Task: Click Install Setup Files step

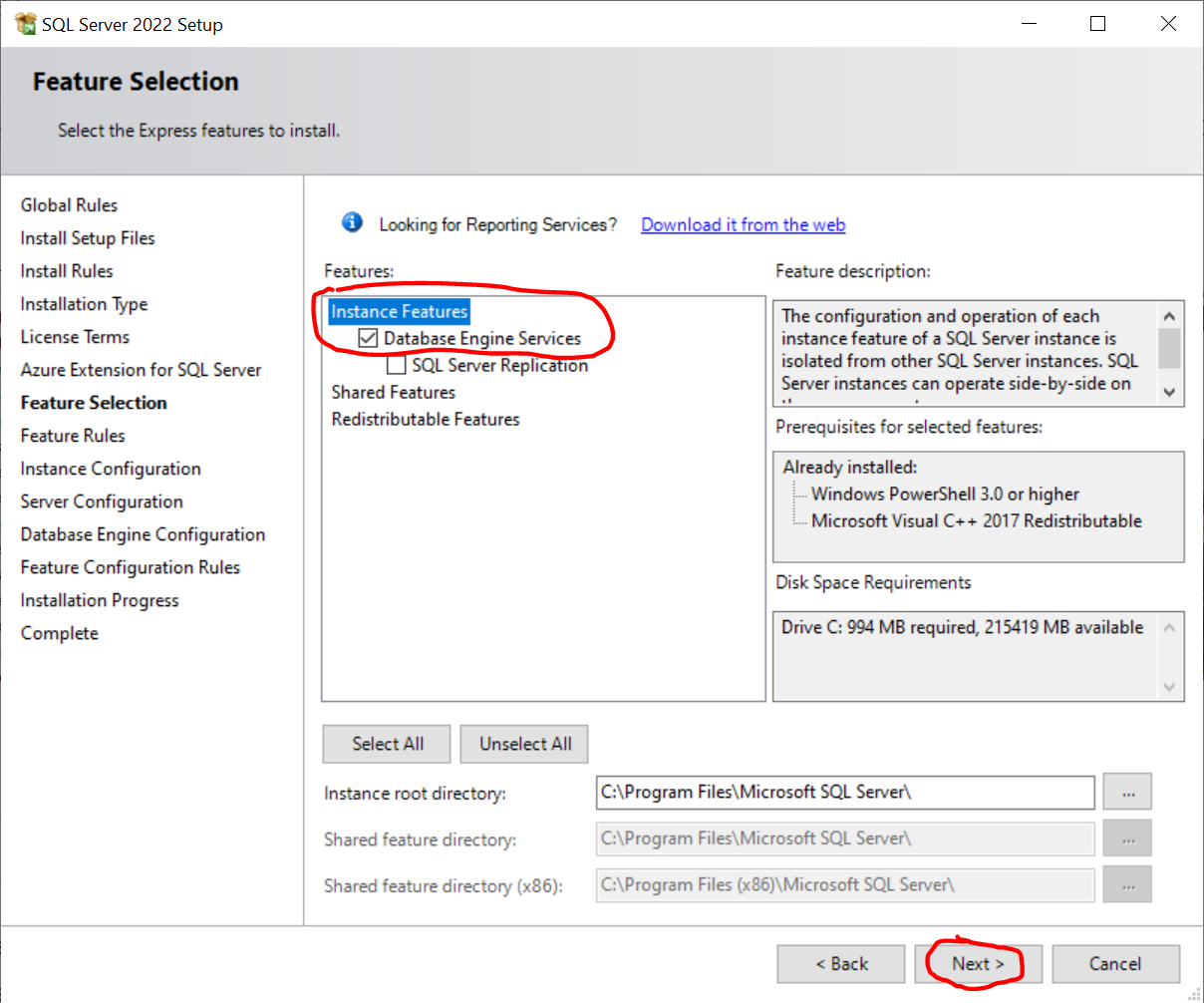Action: [x=88, y=238]
